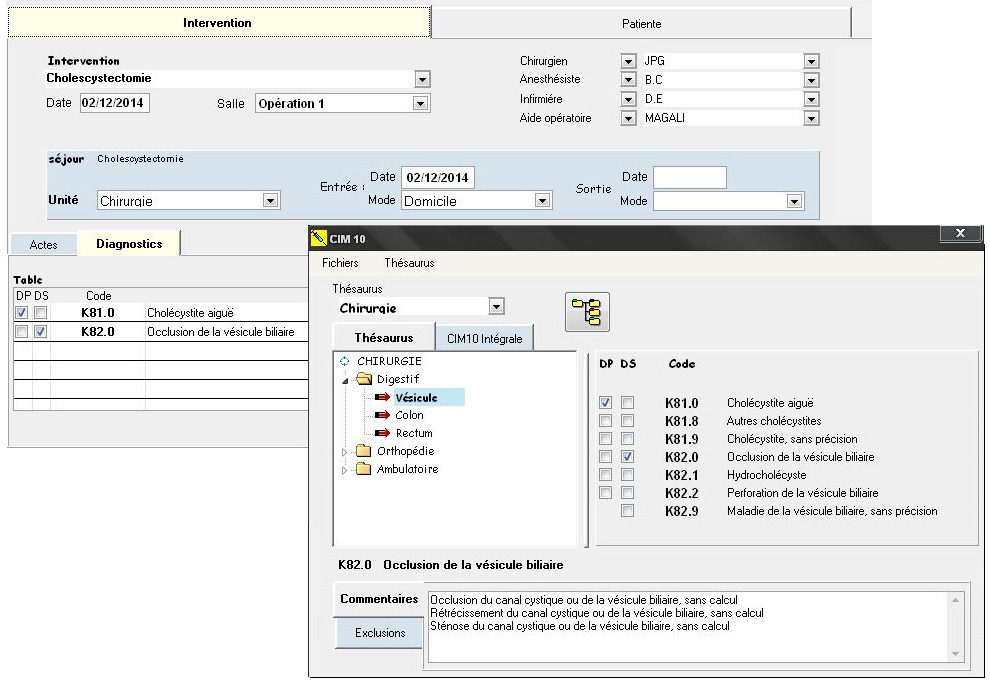Expand the Ambulatoire tree node

(344, 470)
